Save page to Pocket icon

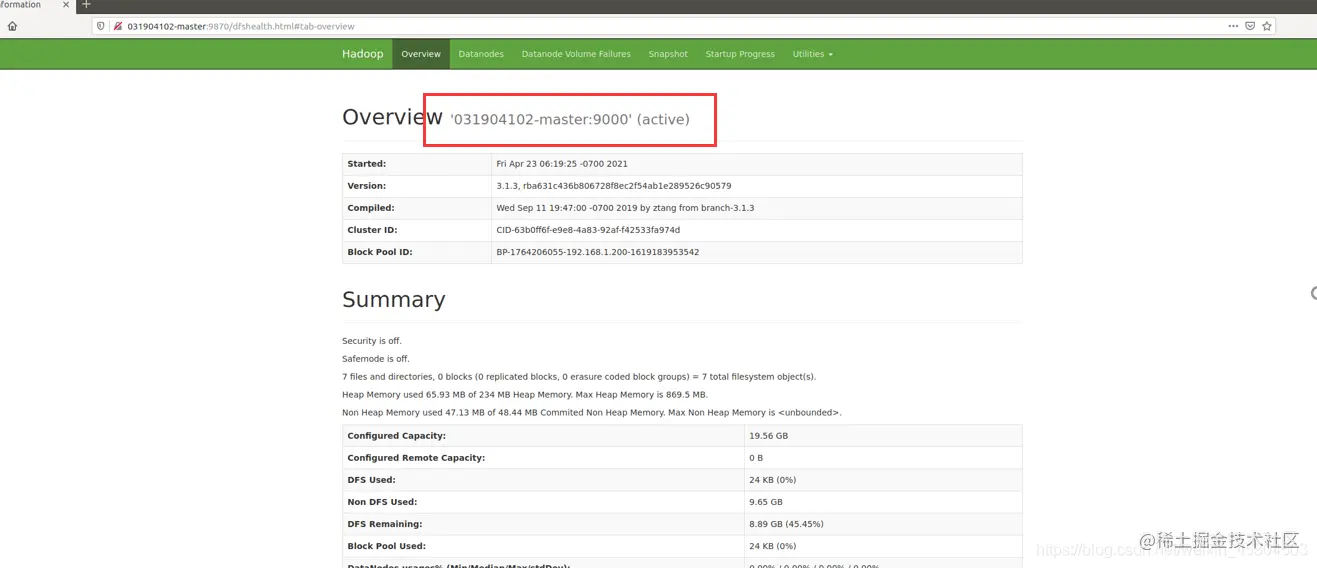tap(1250, 26)
